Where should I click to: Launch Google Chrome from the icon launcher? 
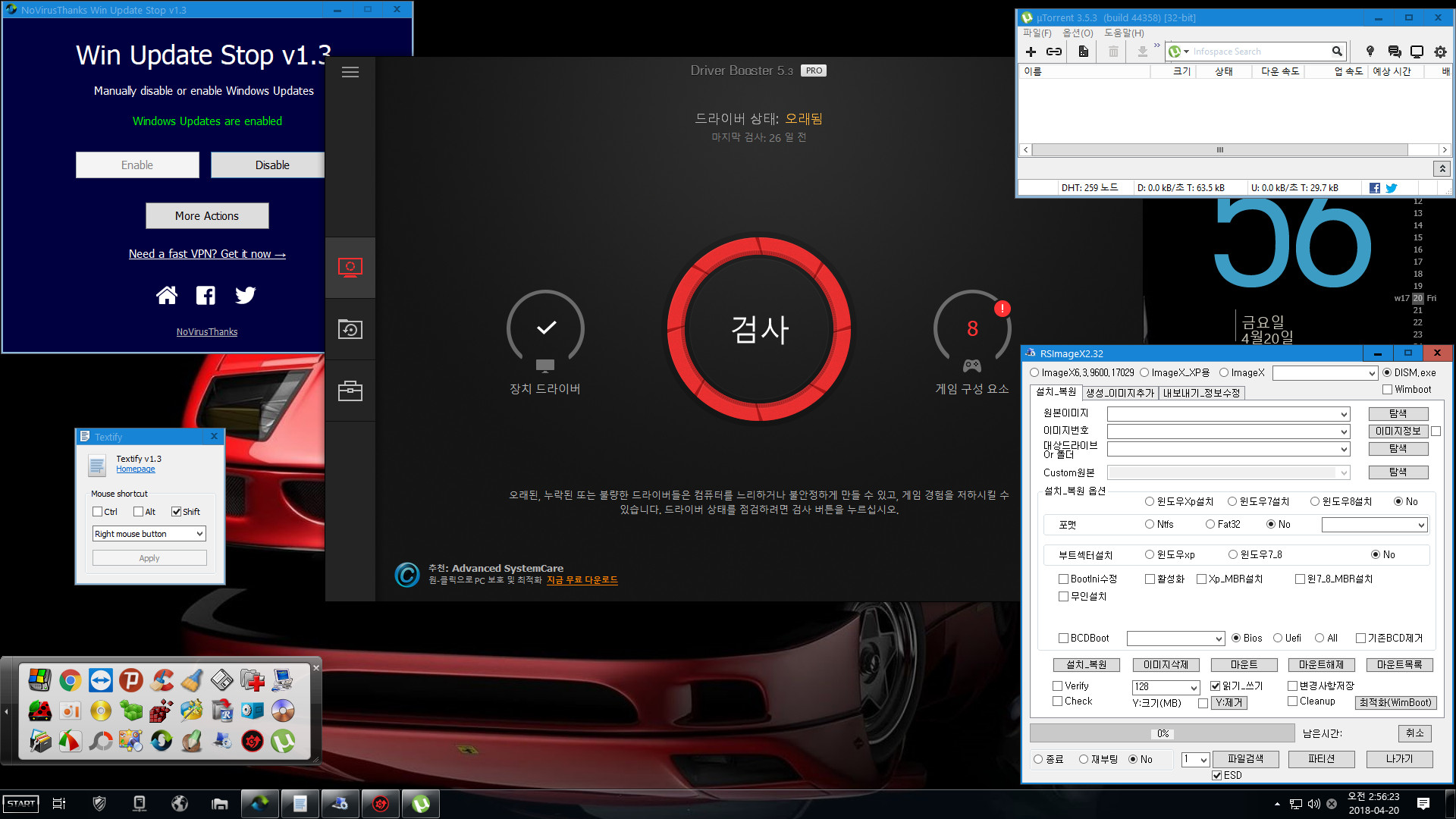[x=71, y=680]
